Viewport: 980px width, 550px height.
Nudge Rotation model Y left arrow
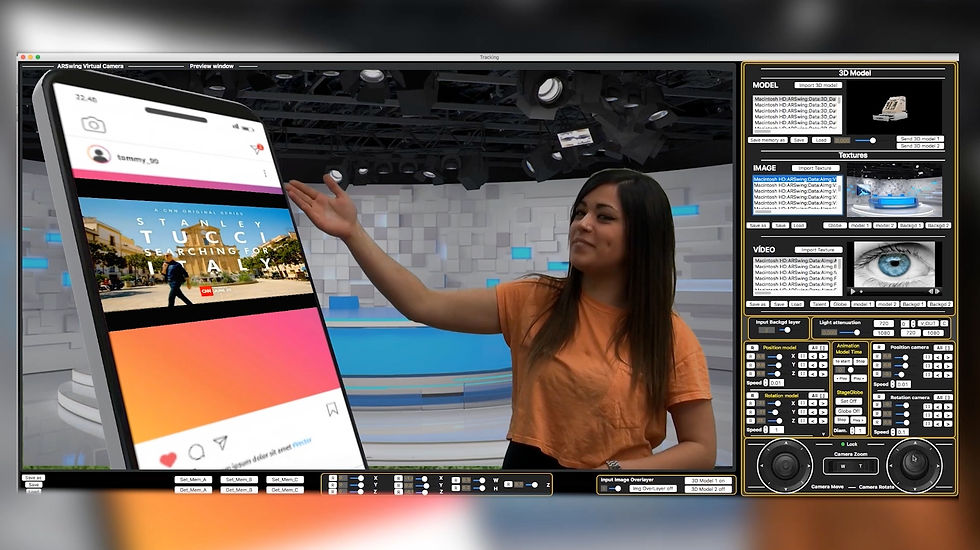(x=813, y=412)
